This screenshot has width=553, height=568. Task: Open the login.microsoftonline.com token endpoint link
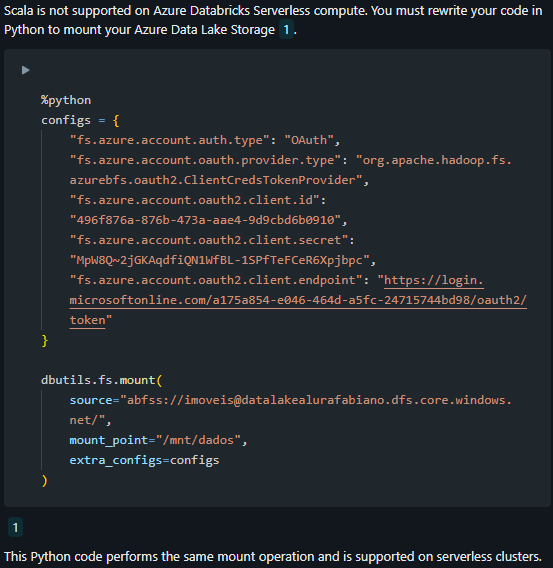point(298,300)
